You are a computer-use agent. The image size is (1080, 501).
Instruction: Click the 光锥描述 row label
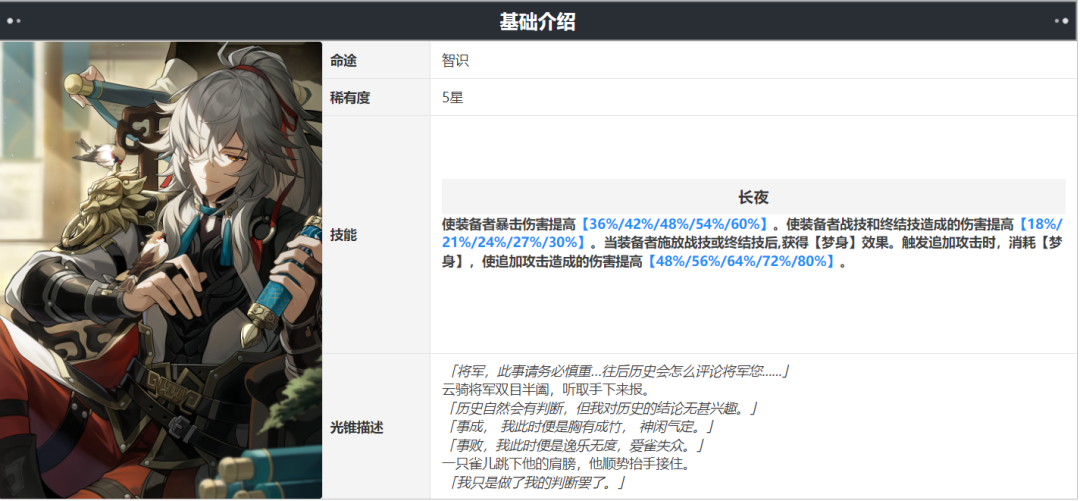356,427
